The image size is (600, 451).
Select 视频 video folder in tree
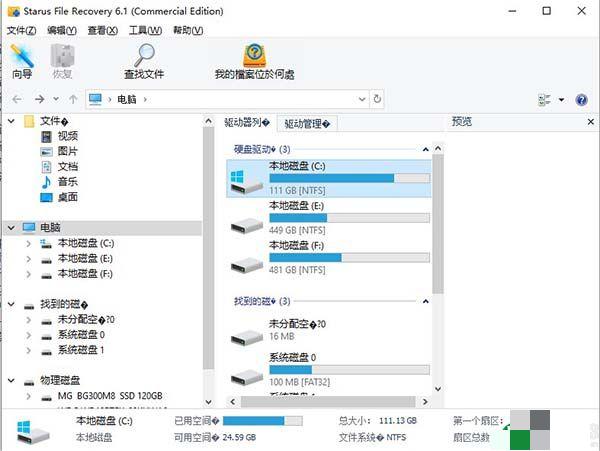pyautogui.click(x=68, y=136)
